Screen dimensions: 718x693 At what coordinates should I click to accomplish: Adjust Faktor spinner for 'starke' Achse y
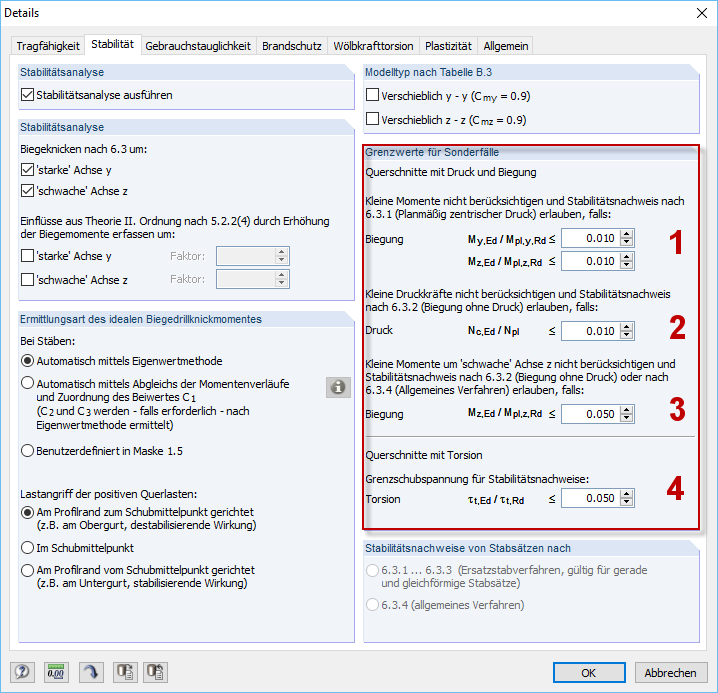click(282, 256)
